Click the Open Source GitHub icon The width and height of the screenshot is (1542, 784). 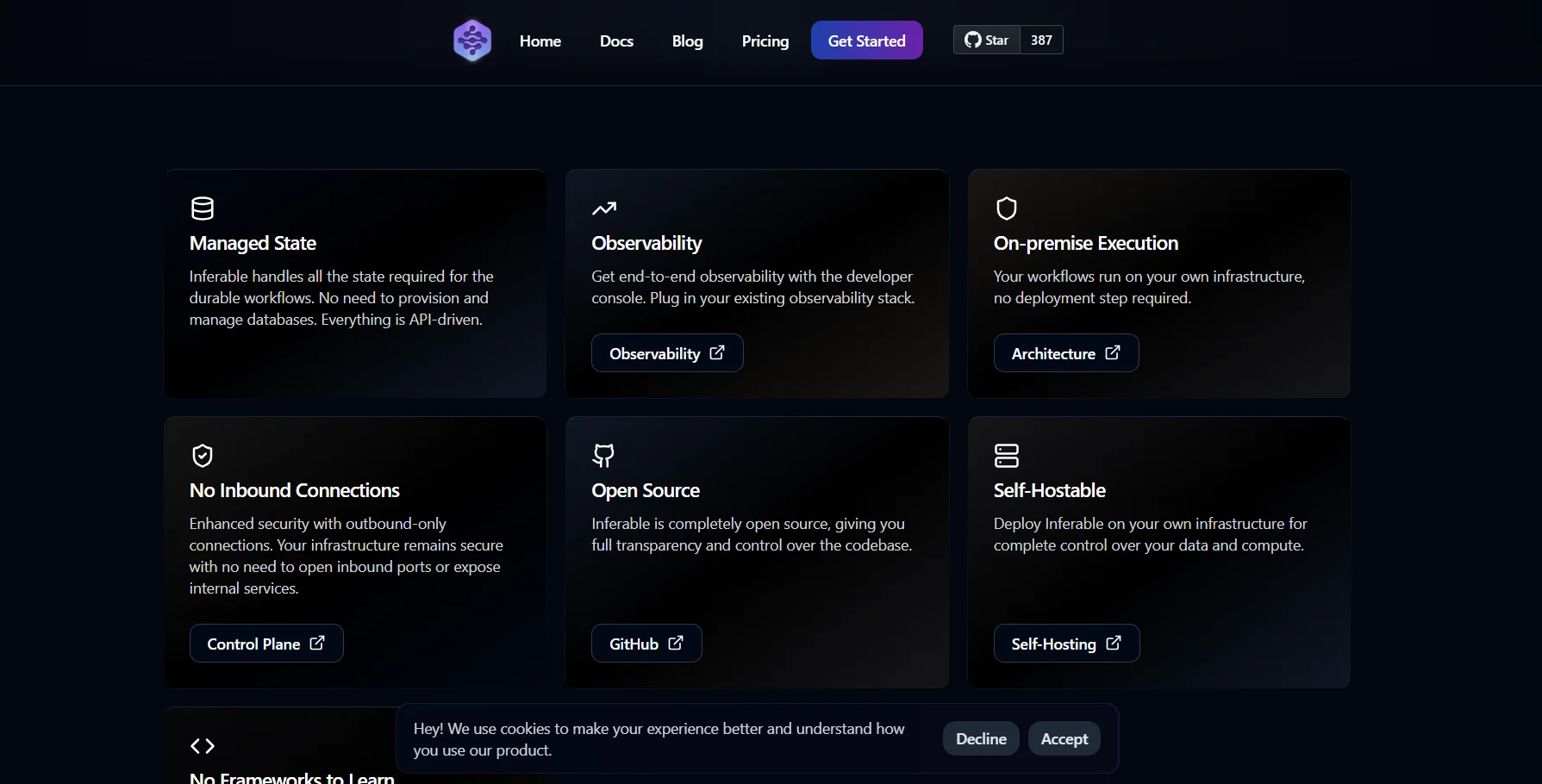tap(603, 456)
